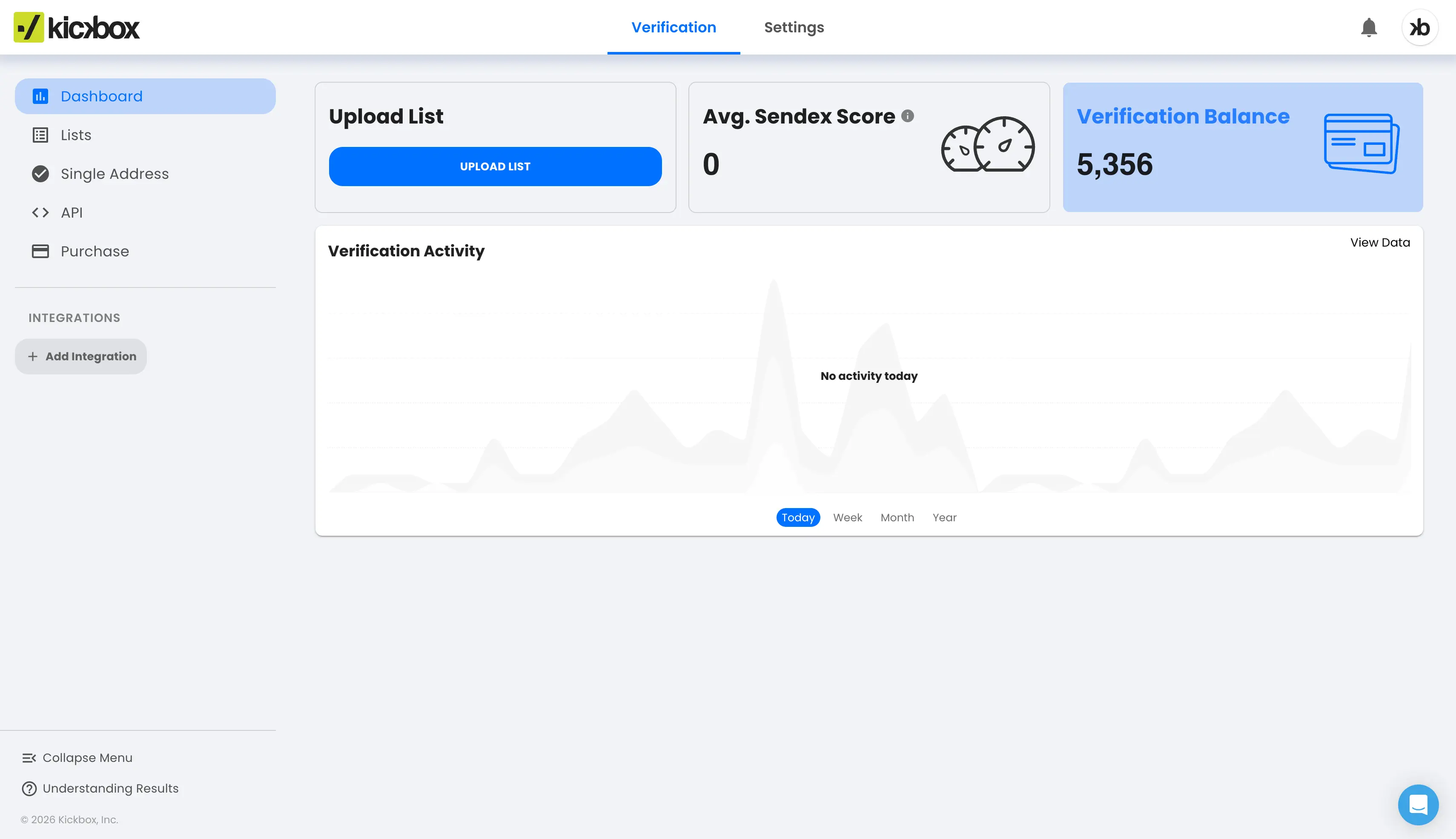
Task: Open the Purchase sidebar item
Action: click(x=145, y=251)
